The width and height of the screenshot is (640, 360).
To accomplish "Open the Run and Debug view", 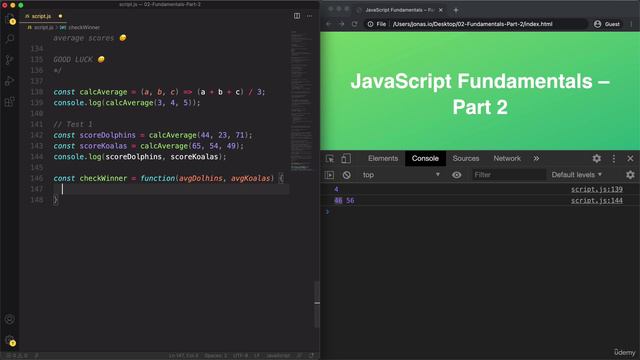I will 10,81.
